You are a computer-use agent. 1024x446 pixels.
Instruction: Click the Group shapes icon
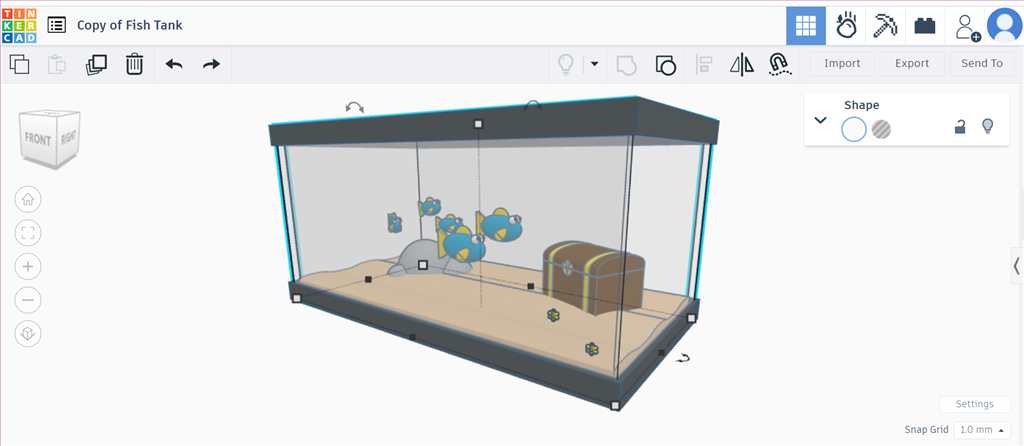coord(626,65)
